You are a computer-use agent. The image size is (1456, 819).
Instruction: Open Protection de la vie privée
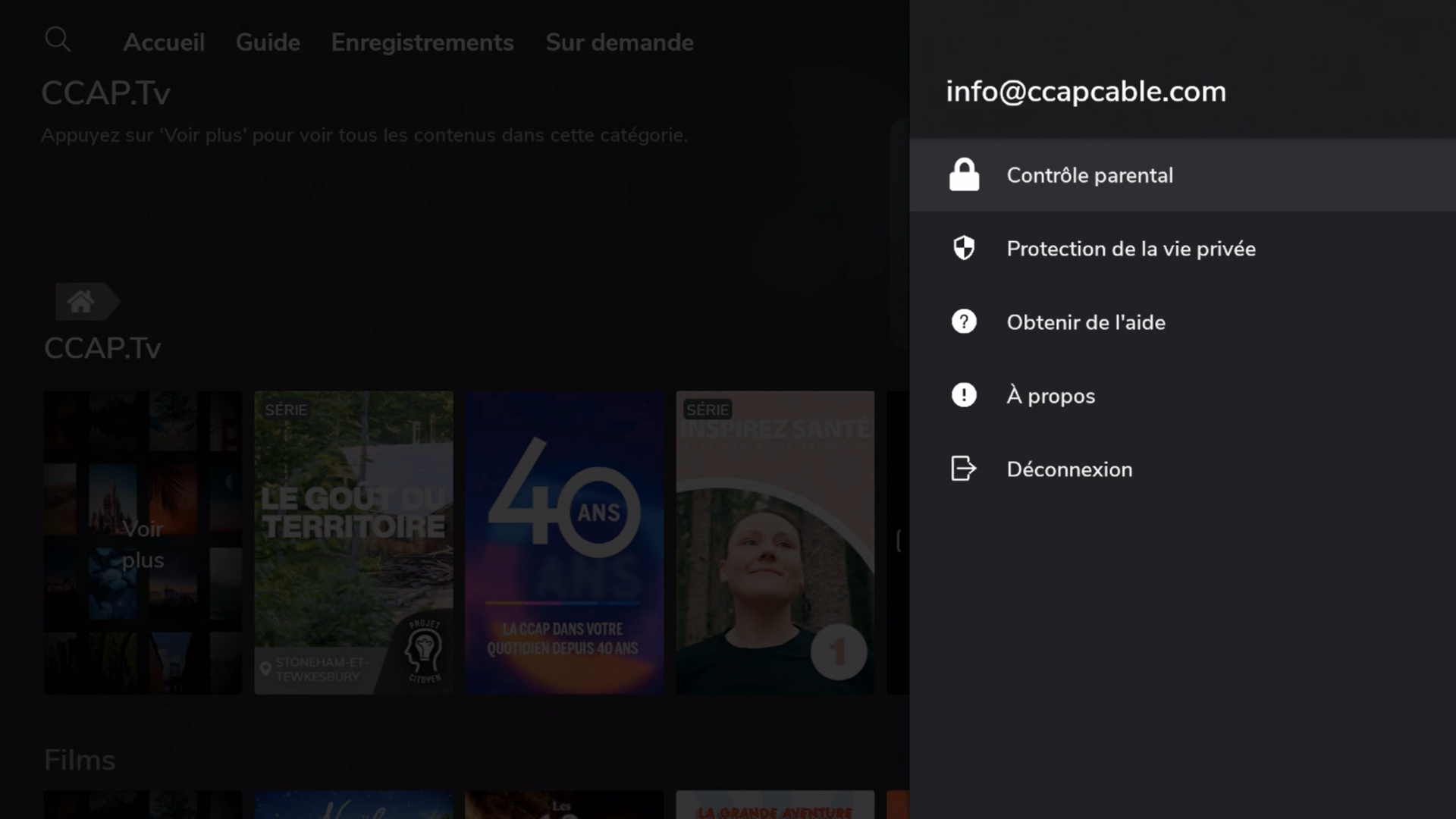coord(1183,249)
